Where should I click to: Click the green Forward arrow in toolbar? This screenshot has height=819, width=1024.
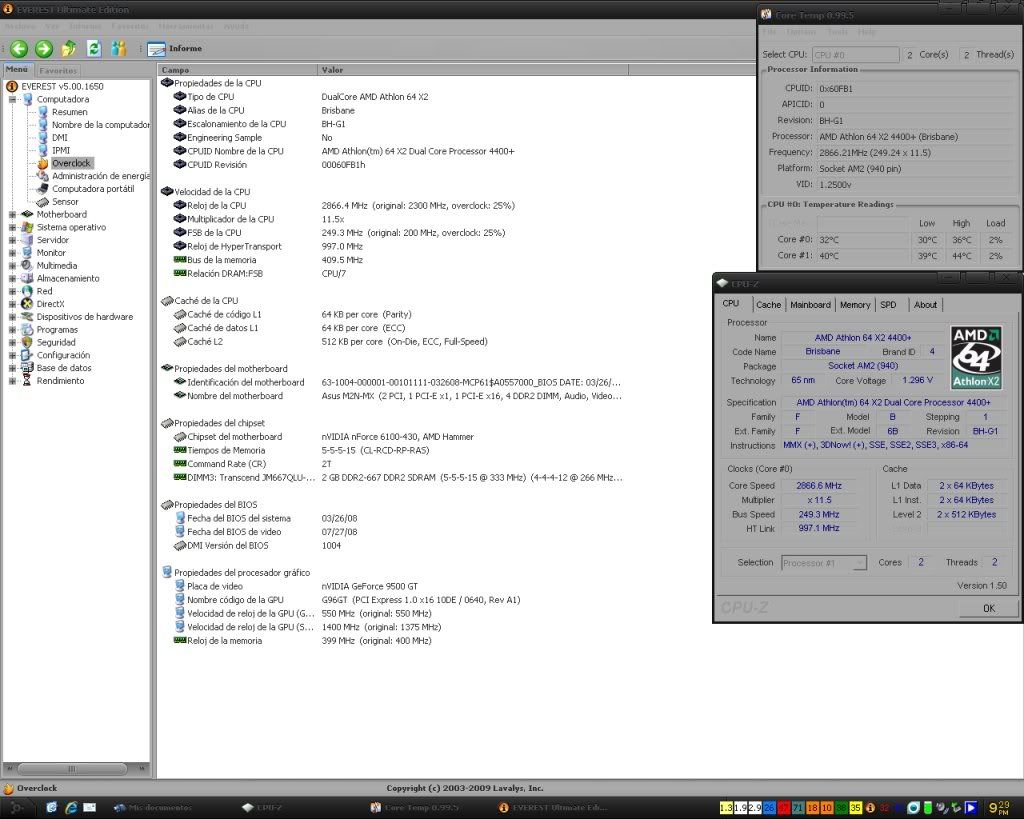43,48
